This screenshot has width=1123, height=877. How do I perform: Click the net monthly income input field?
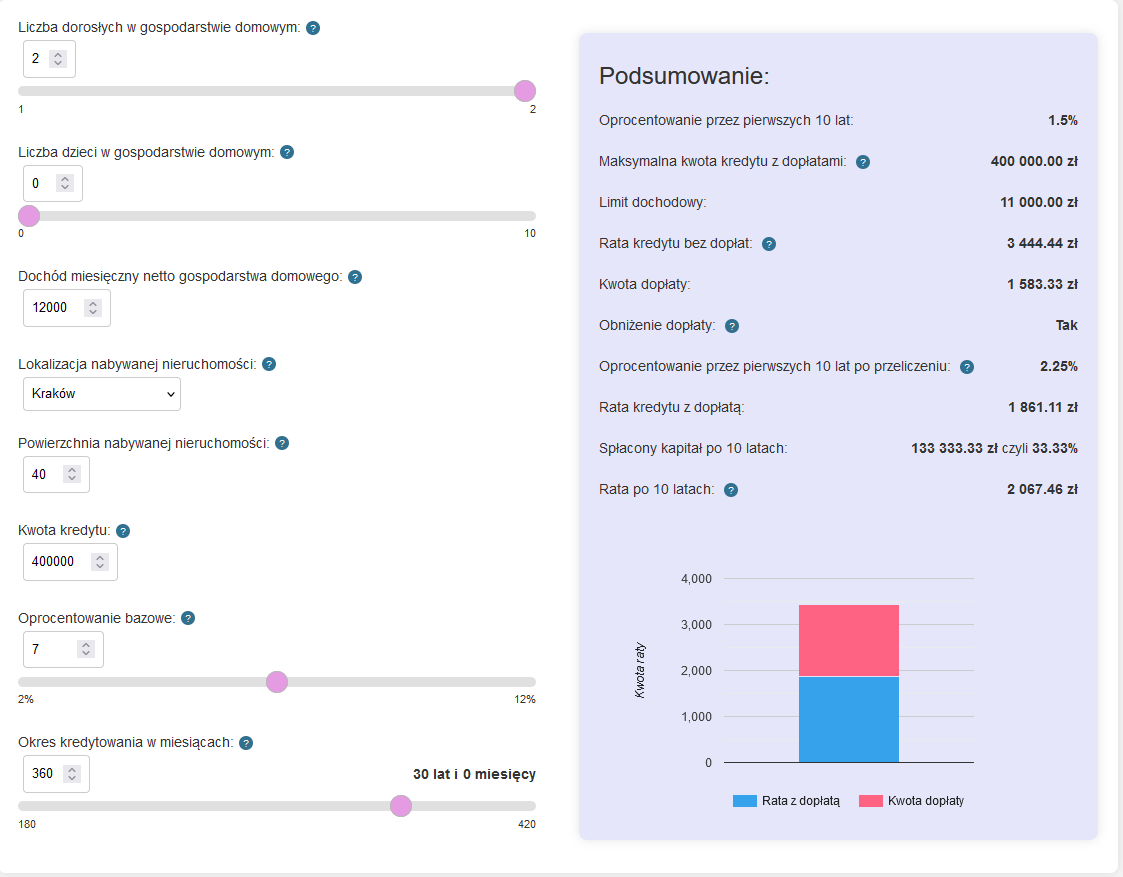tap(55, 308)
